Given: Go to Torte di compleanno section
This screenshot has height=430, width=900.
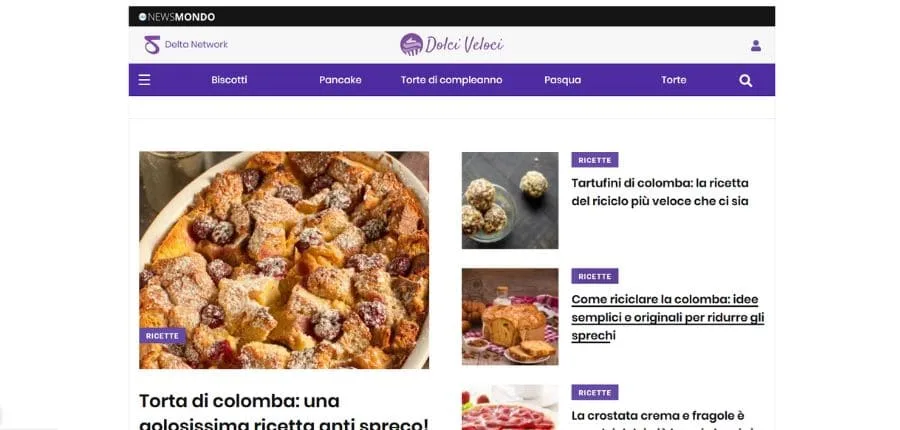Looking at the screenshot, I should point(451,80).
